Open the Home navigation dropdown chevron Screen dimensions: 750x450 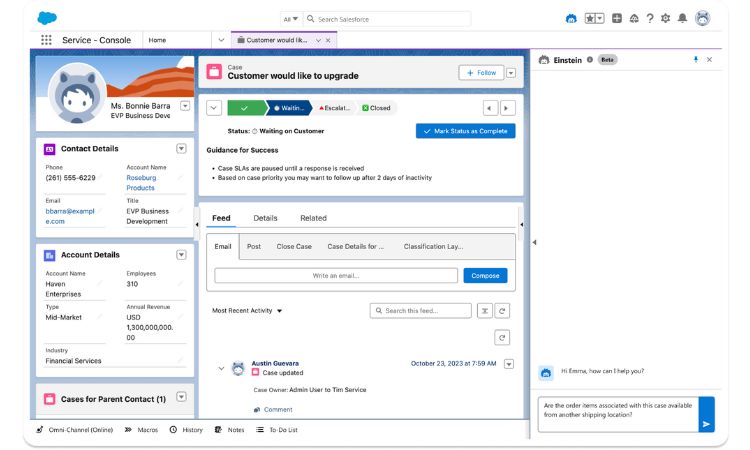click(221, 40)
